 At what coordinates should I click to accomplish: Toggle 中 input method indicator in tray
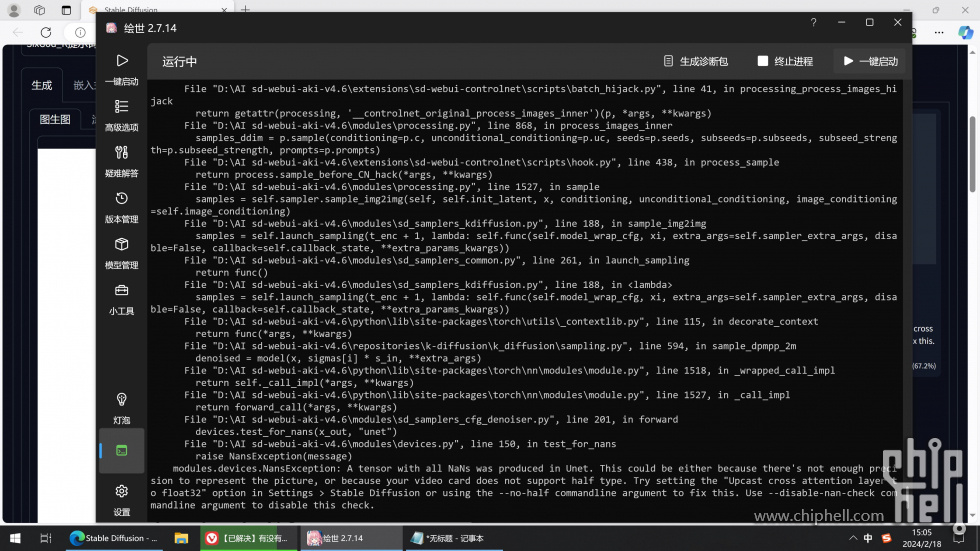pyautogui.click(x=868, y=538)
